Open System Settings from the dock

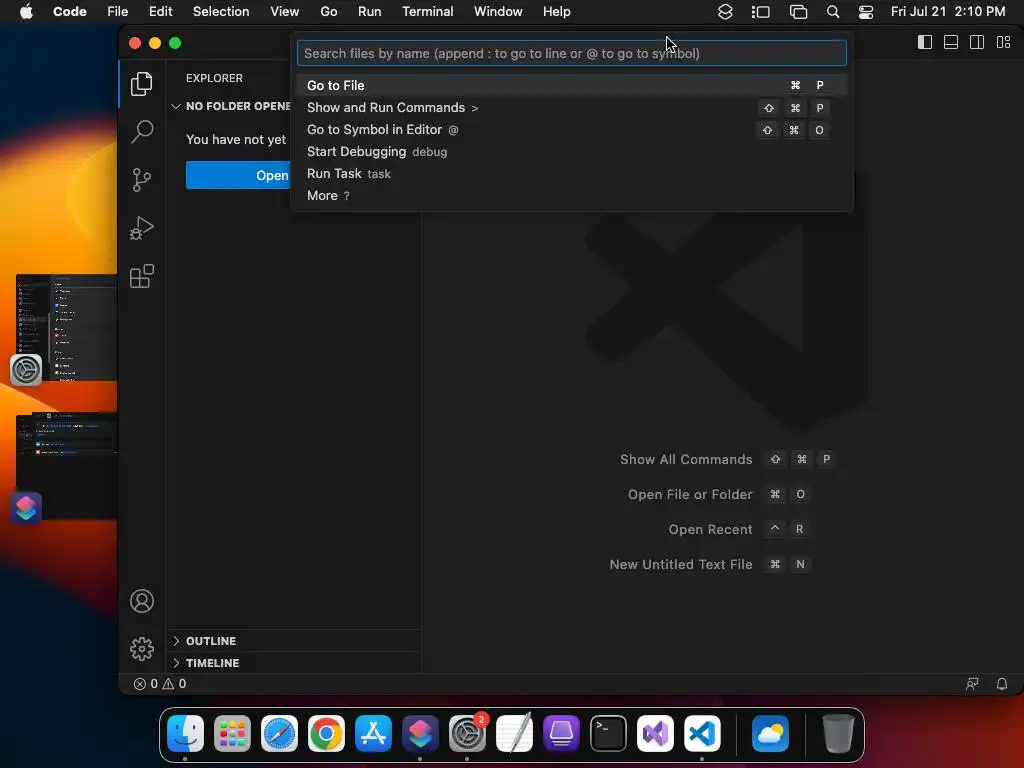point(468,733)
